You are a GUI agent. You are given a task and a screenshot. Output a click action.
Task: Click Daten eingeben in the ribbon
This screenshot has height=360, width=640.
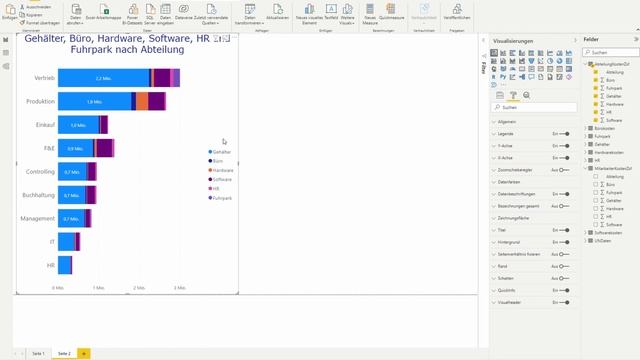165,14
